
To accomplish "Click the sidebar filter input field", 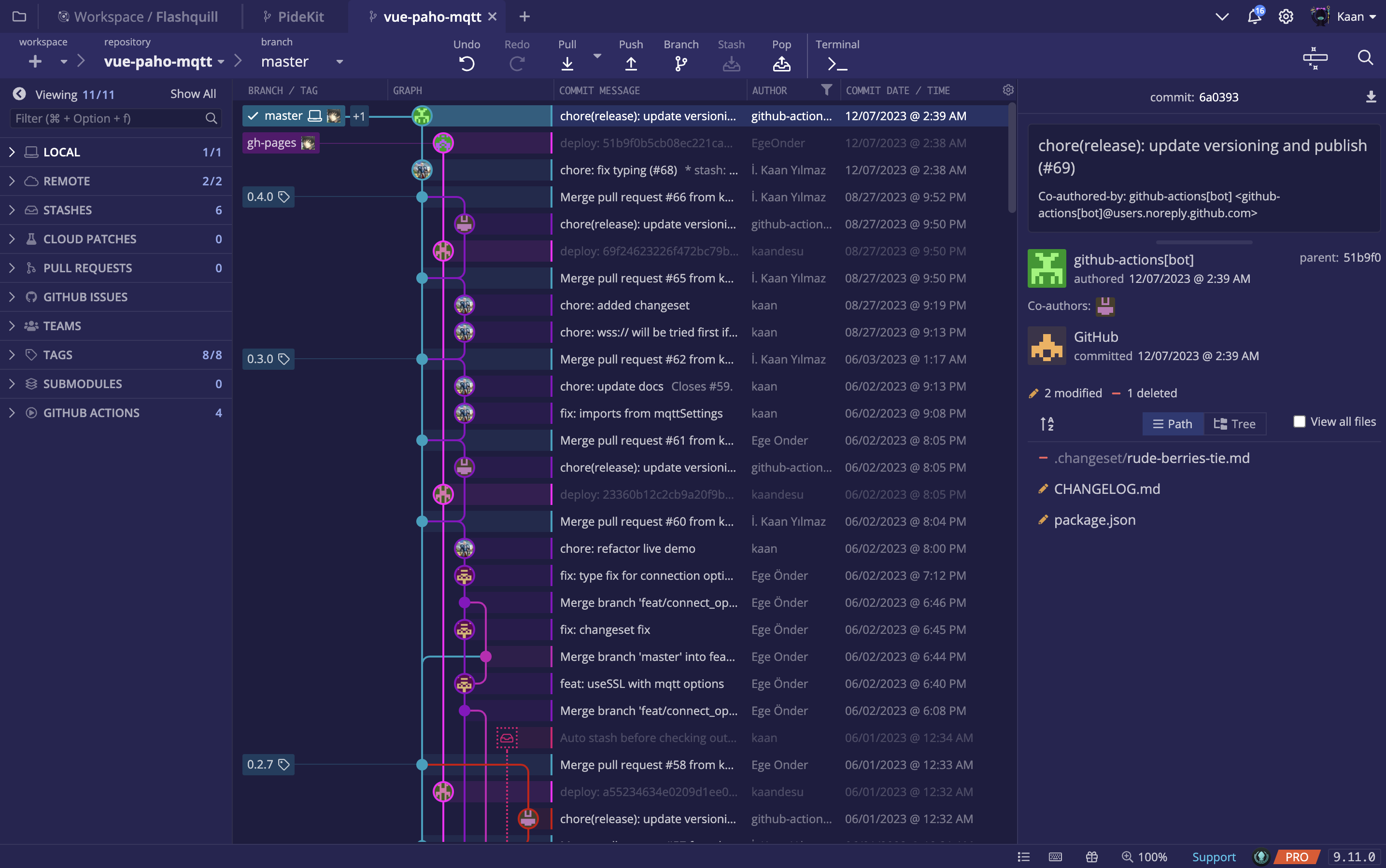I will [109, 118].
